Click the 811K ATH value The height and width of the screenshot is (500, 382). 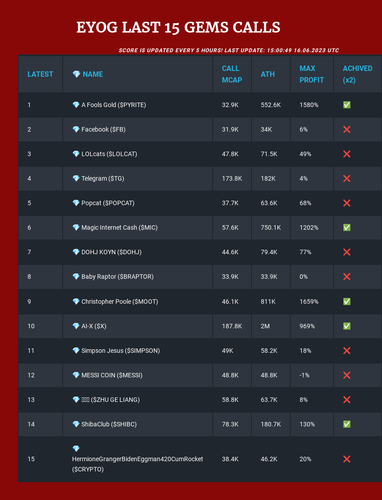point(268,302)
